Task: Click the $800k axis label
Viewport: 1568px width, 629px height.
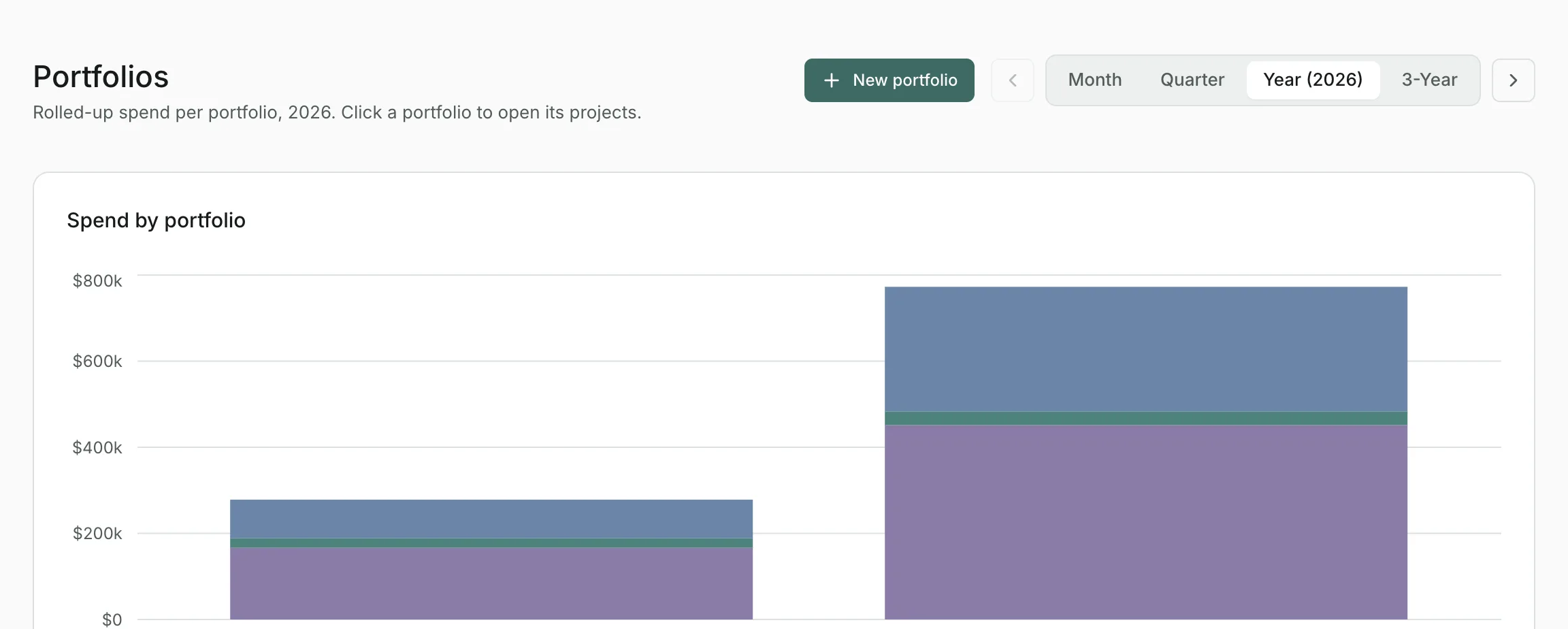Action: click(97, 280)
